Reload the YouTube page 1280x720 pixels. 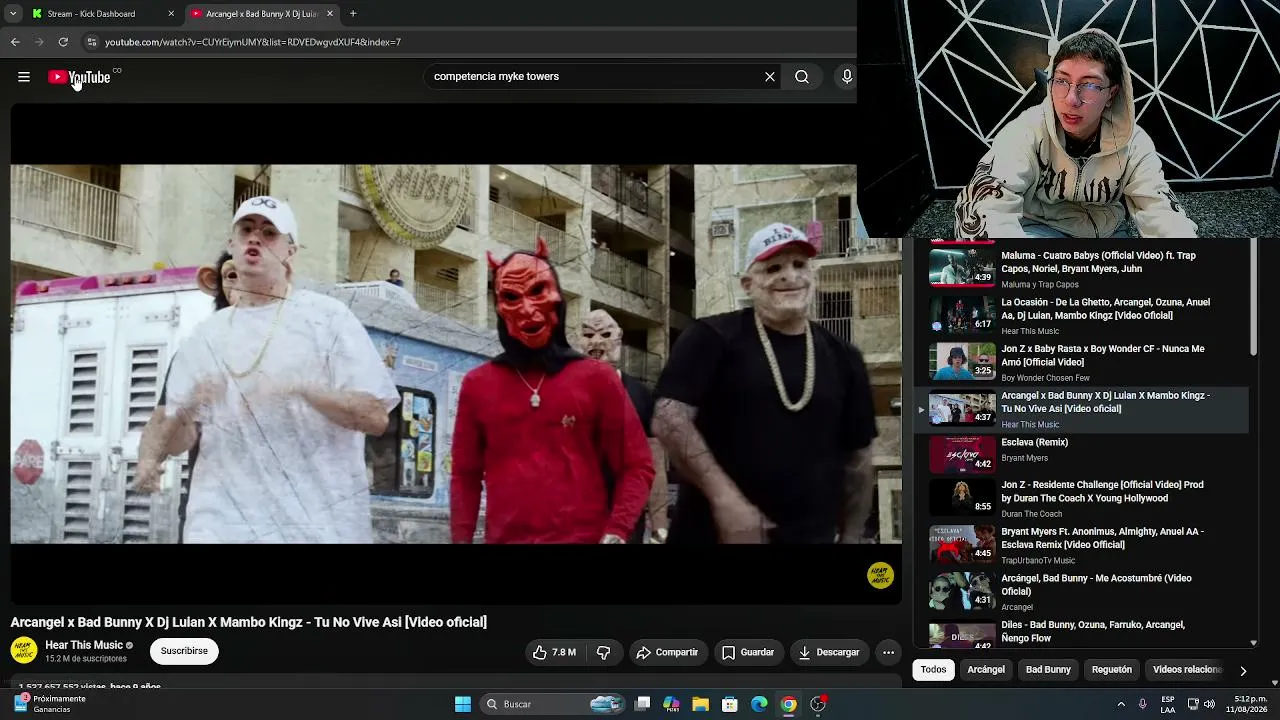[x=63, y=42]
